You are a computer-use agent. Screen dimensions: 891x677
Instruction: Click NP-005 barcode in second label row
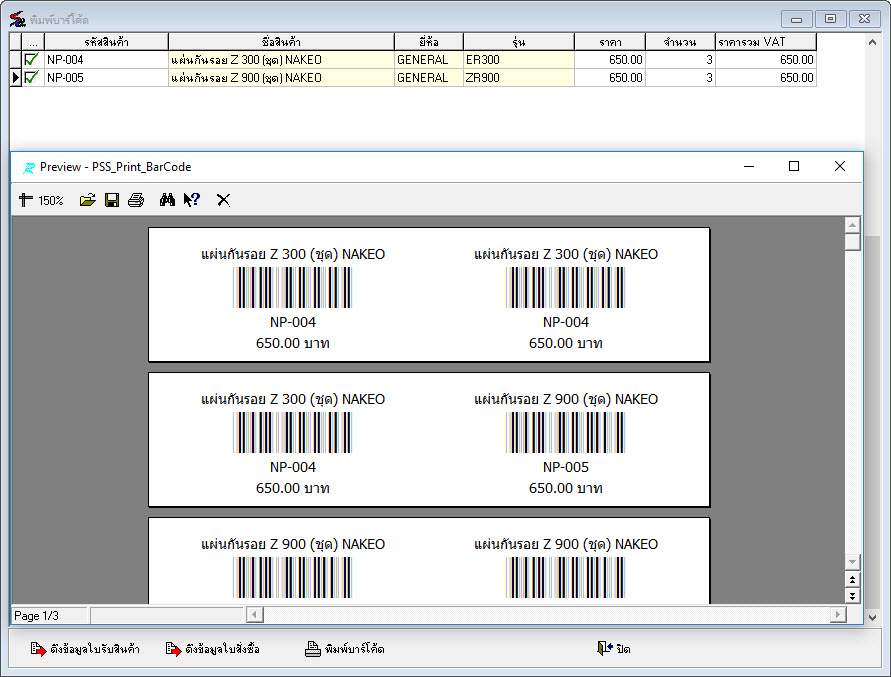[565, 433]
